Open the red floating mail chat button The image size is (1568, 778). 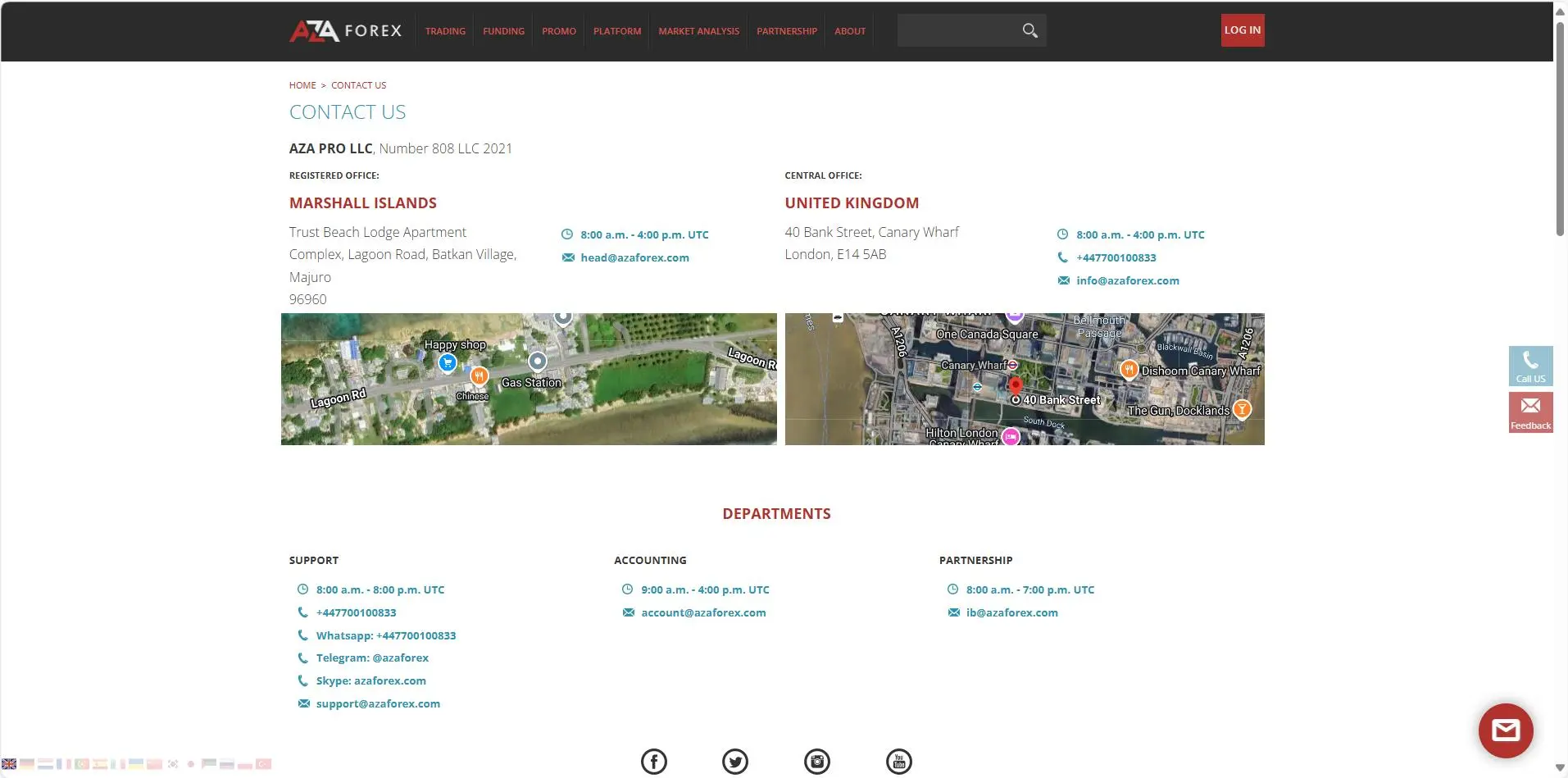pos(1506,730)
